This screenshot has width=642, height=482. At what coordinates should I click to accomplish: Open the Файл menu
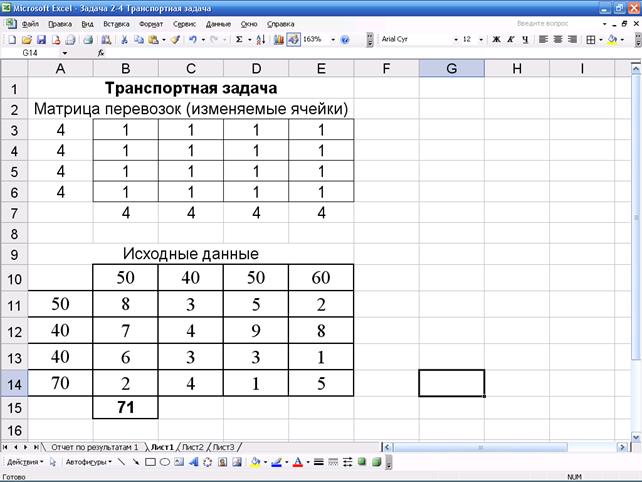coord(30,24)
